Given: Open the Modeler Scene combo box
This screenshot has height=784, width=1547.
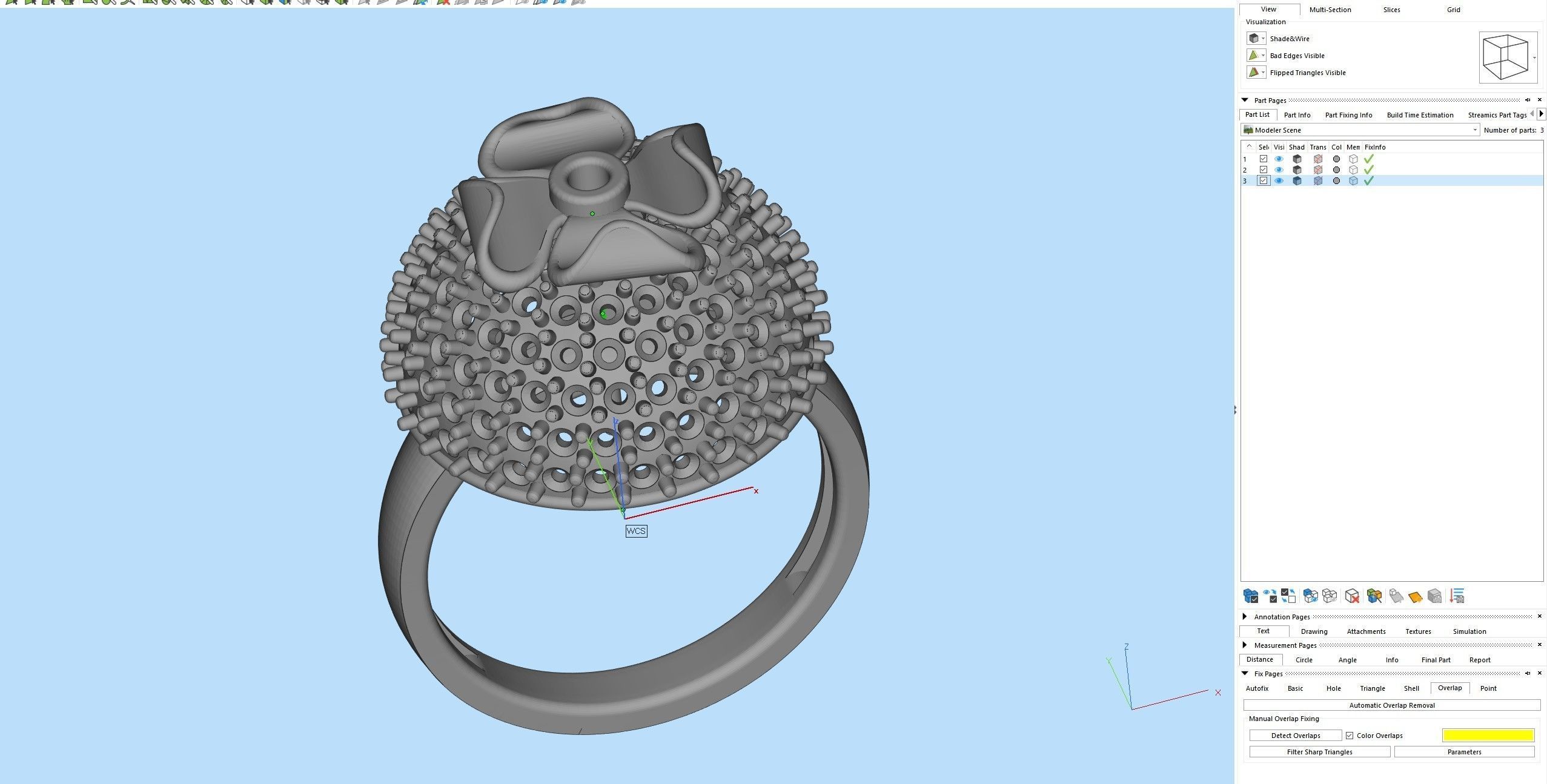Looking at the screenshot, I should (1360, 130).
